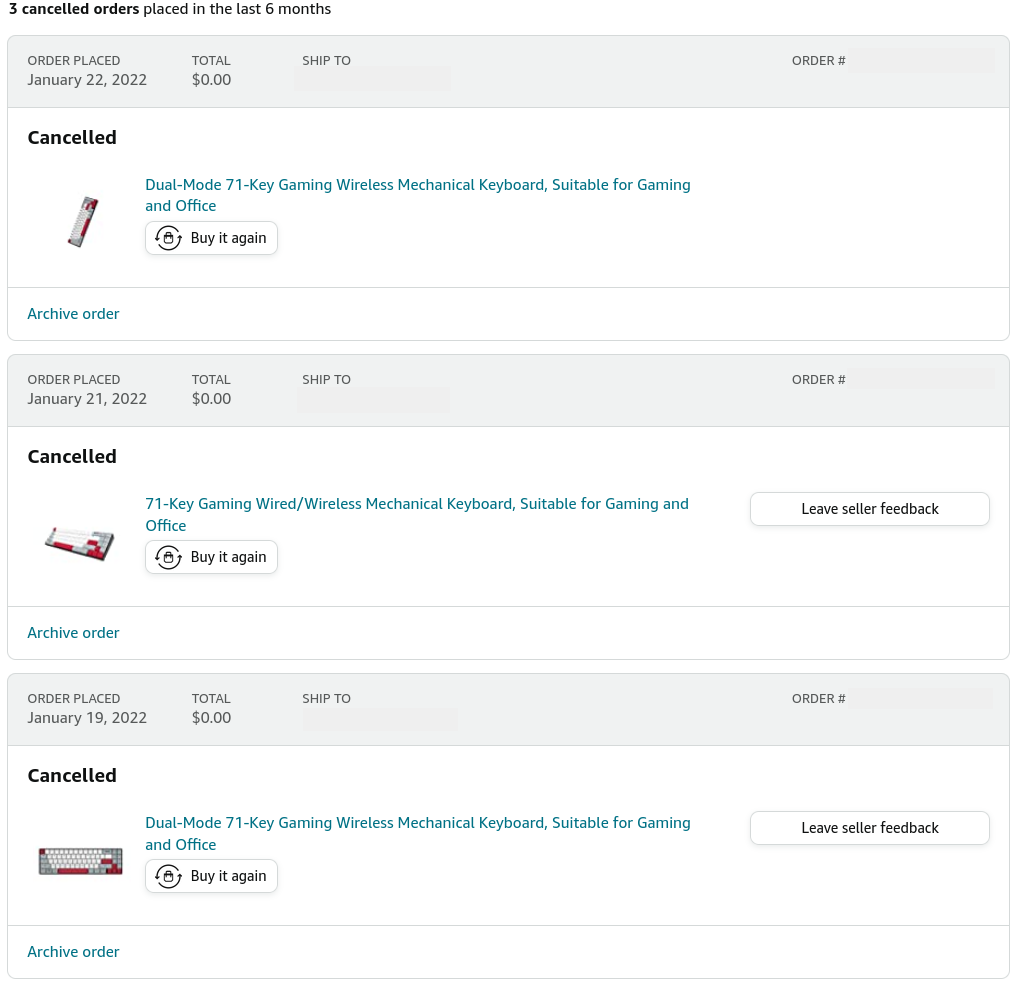The height and width of the screenshot is (990, 1026).
Task: Leave seller feedback for January 19 order
Action: 870,828
